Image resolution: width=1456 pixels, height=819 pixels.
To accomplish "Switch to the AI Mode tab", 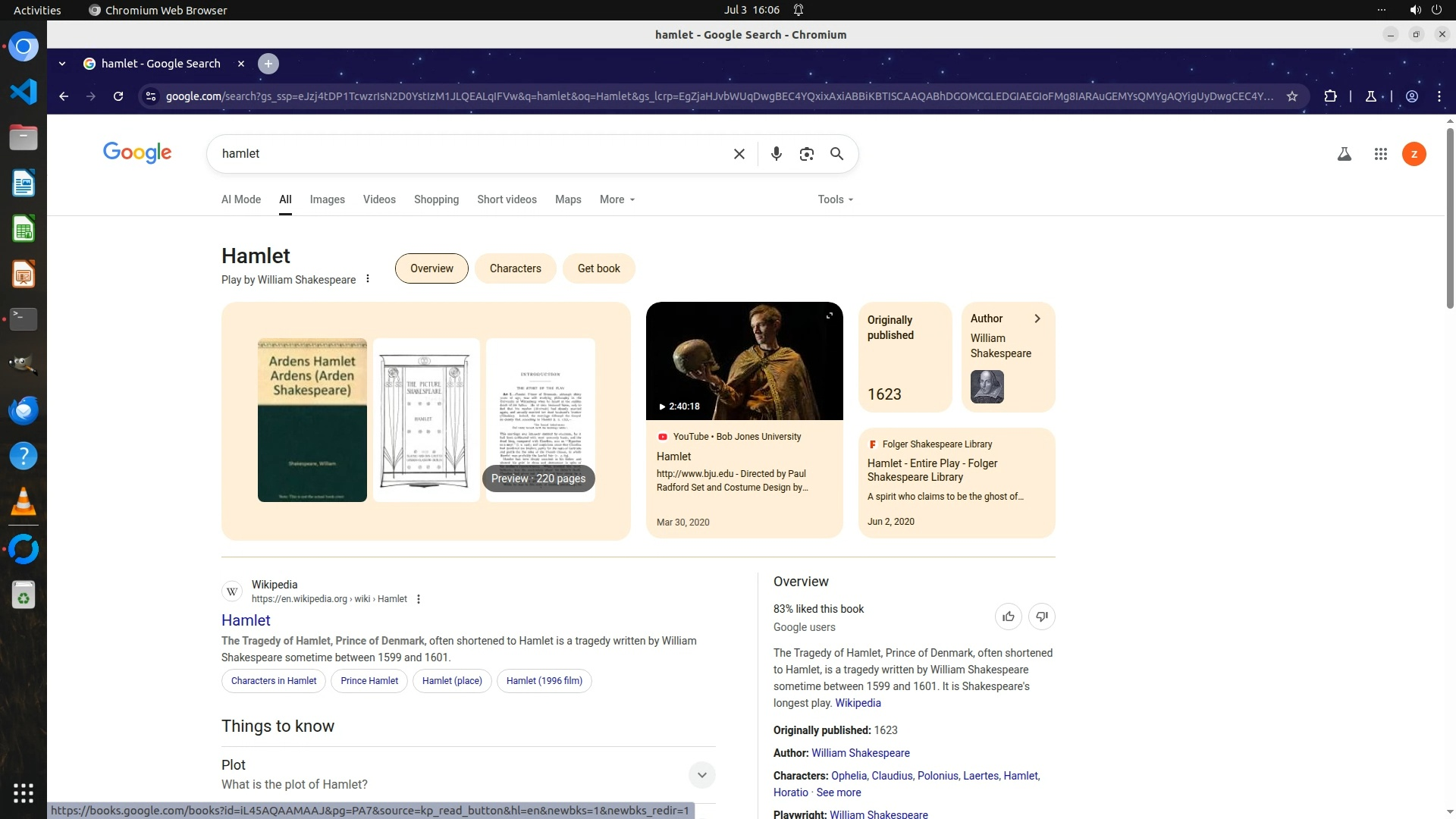I will click(240, 199).
